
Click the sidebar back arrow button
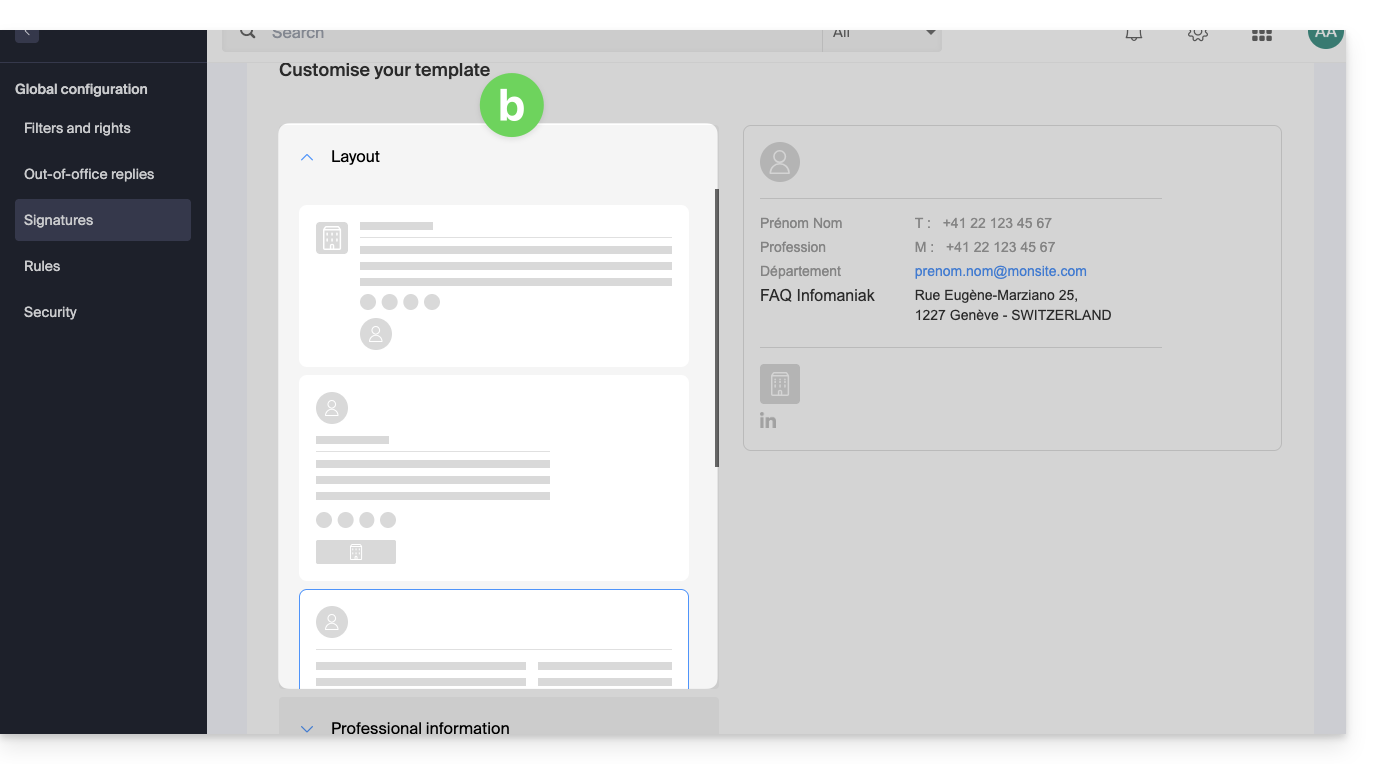click(27, 34)
